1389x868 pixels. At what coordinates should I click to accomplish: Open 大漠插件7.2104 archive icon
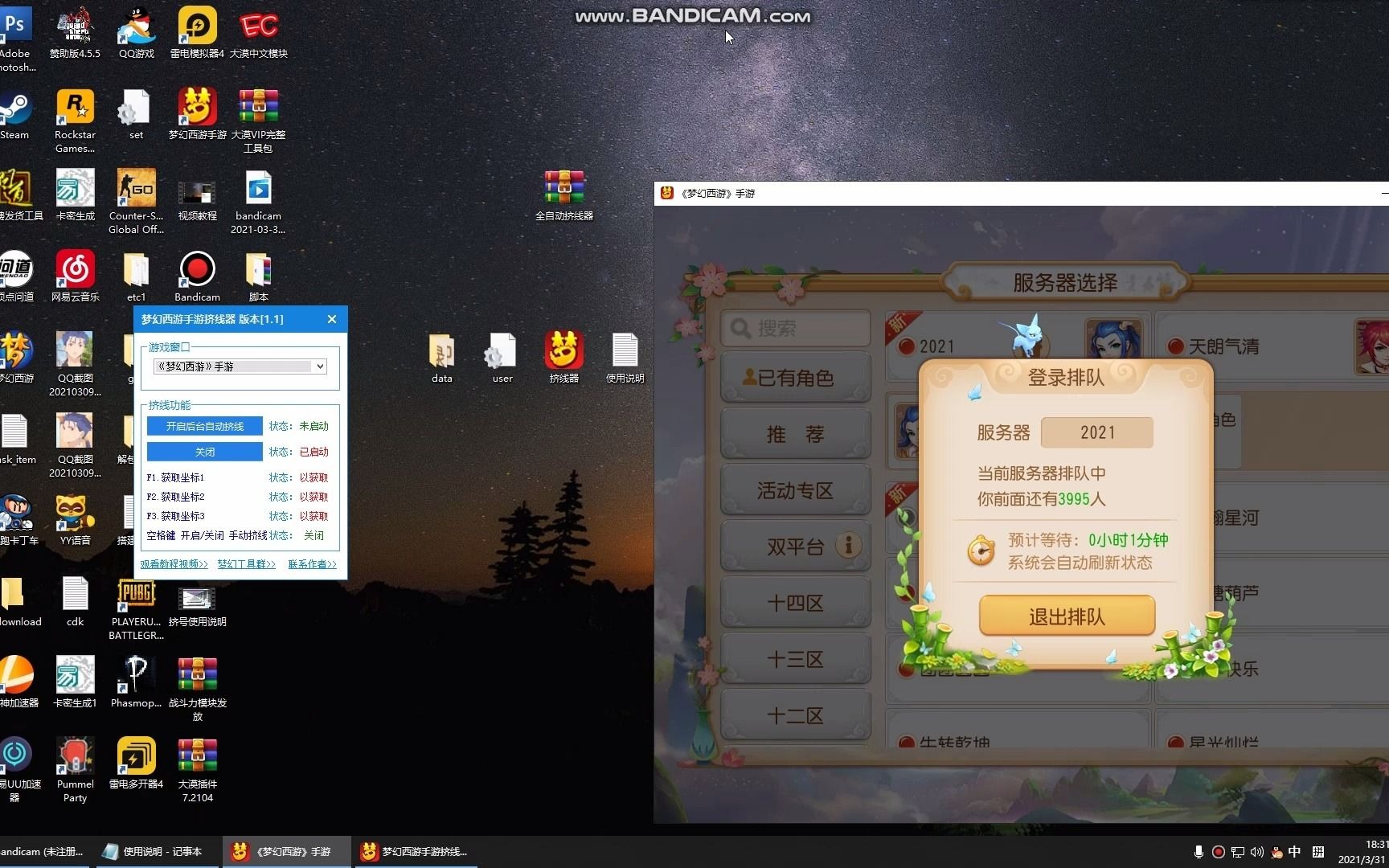197,770
